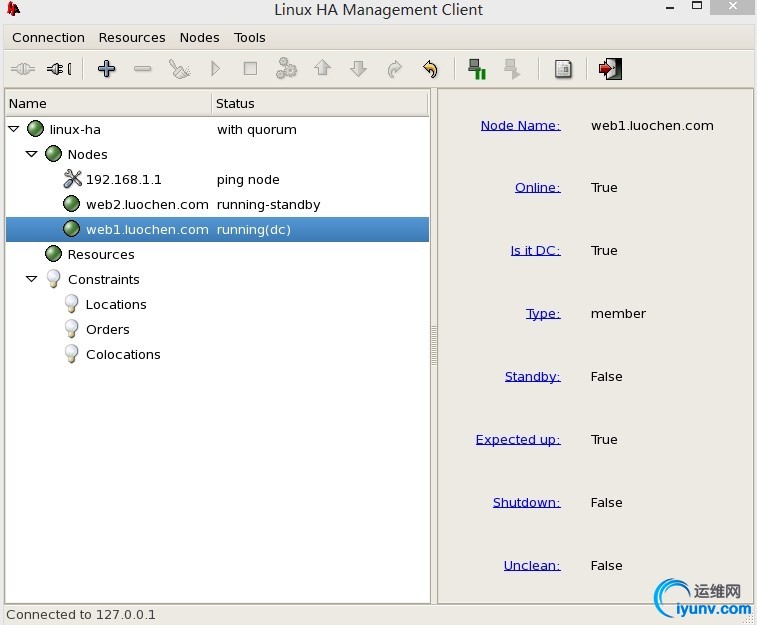Click the disconnect plug icon in toolbar

(x=59, y=69)
